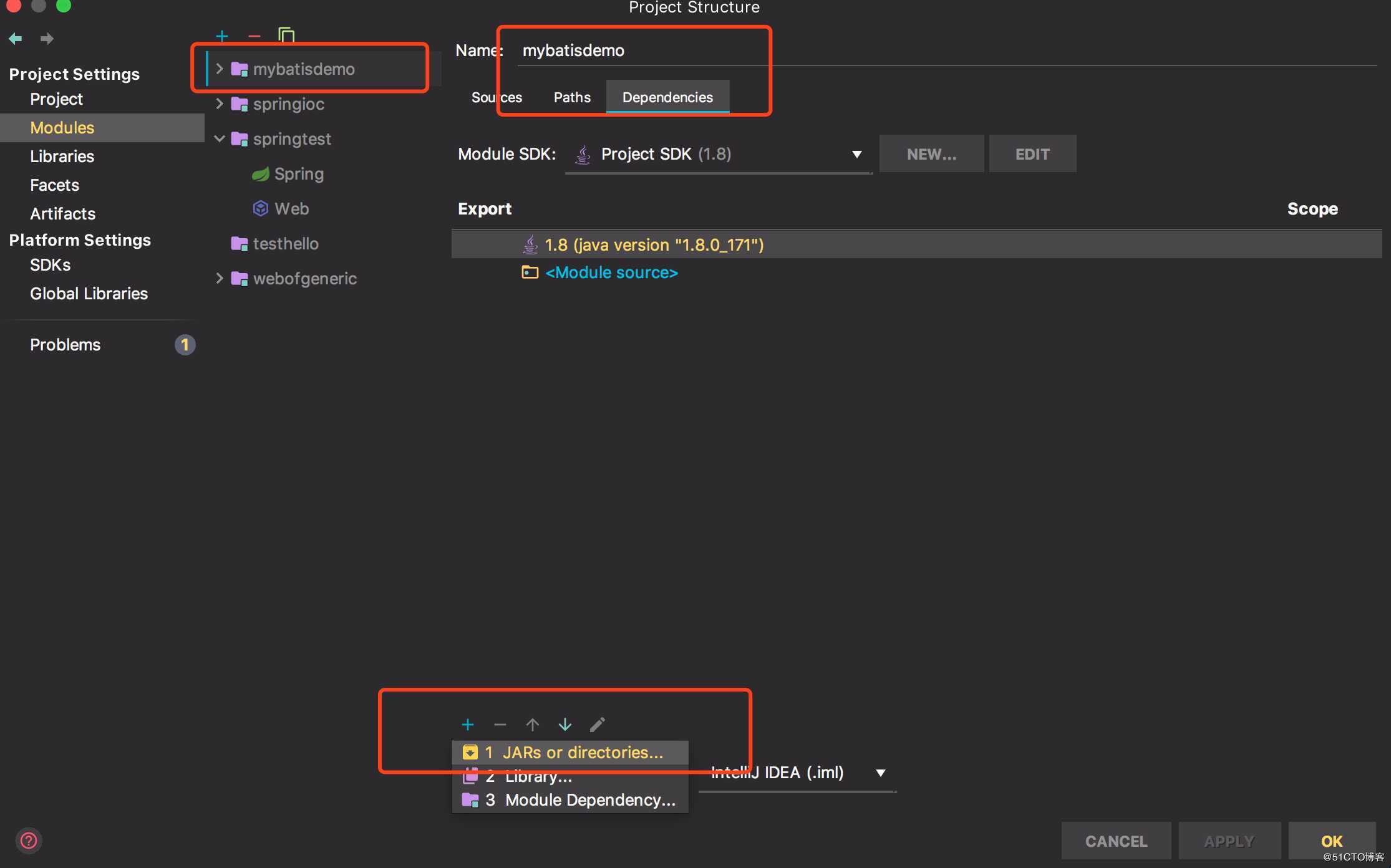Copy the selected module icon
Screen dimensions: 1391x868
pyautogui.click(x=286, y=35)
